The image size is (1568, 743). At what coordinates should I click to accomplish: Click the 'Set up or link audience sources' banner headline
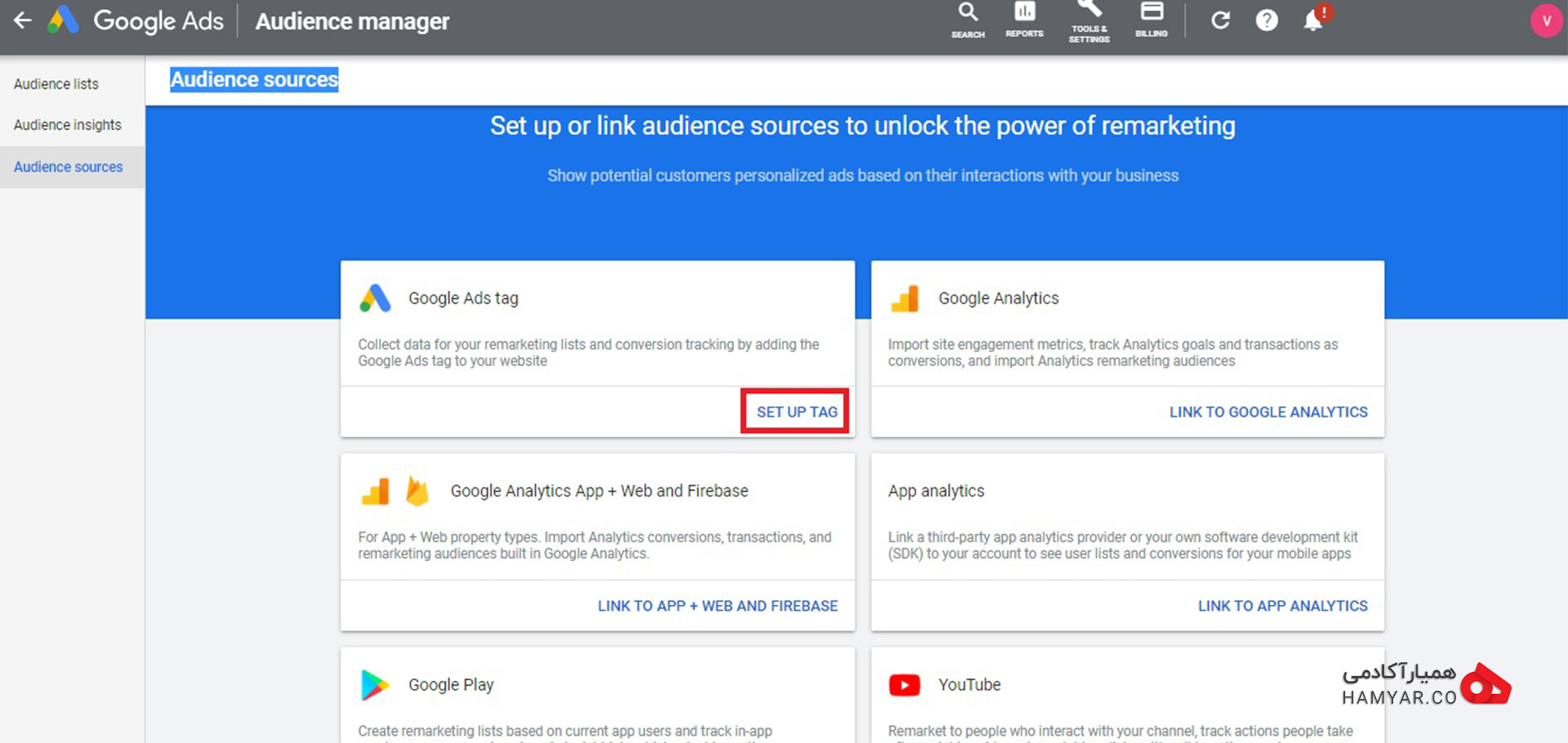click(862, 126)
